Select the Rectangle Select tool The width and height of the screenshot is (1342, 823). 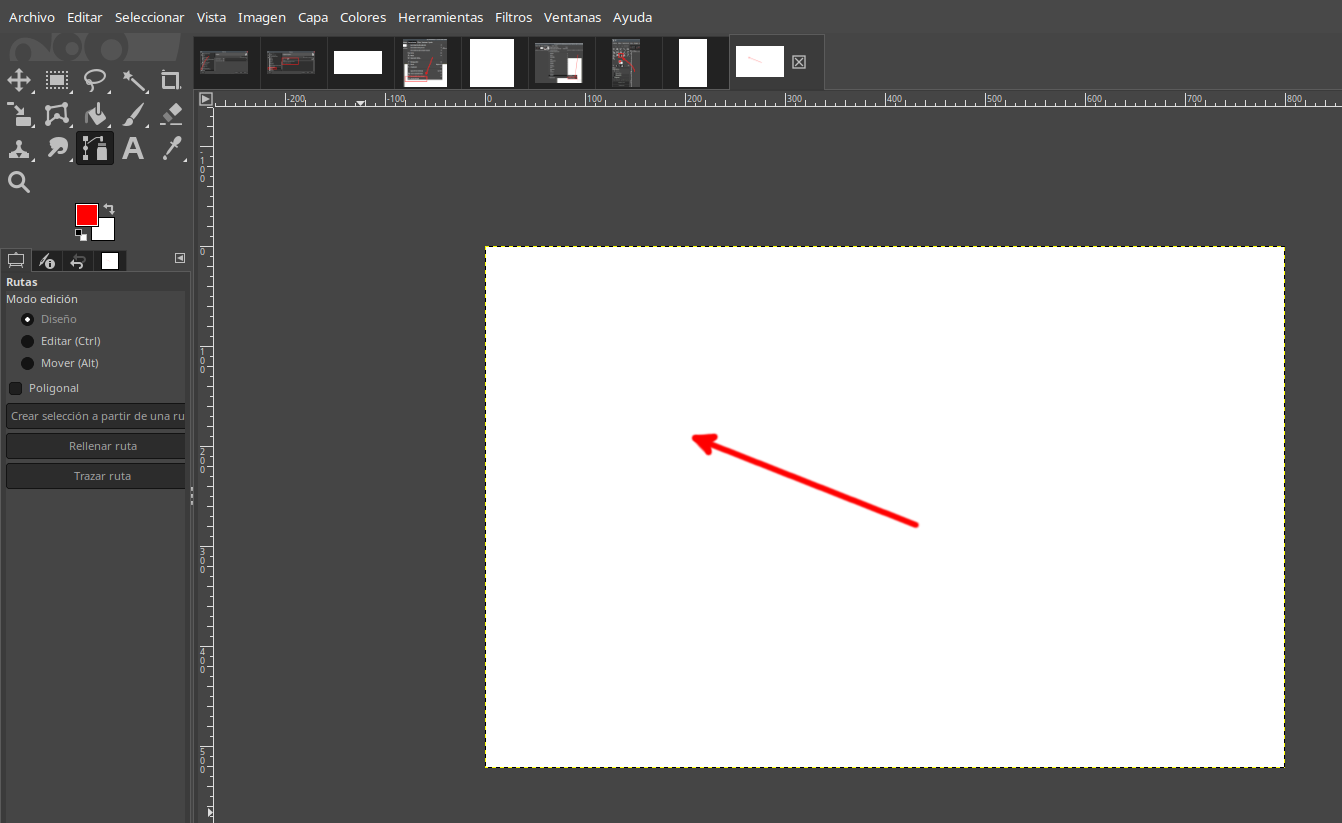click(57, 81)
